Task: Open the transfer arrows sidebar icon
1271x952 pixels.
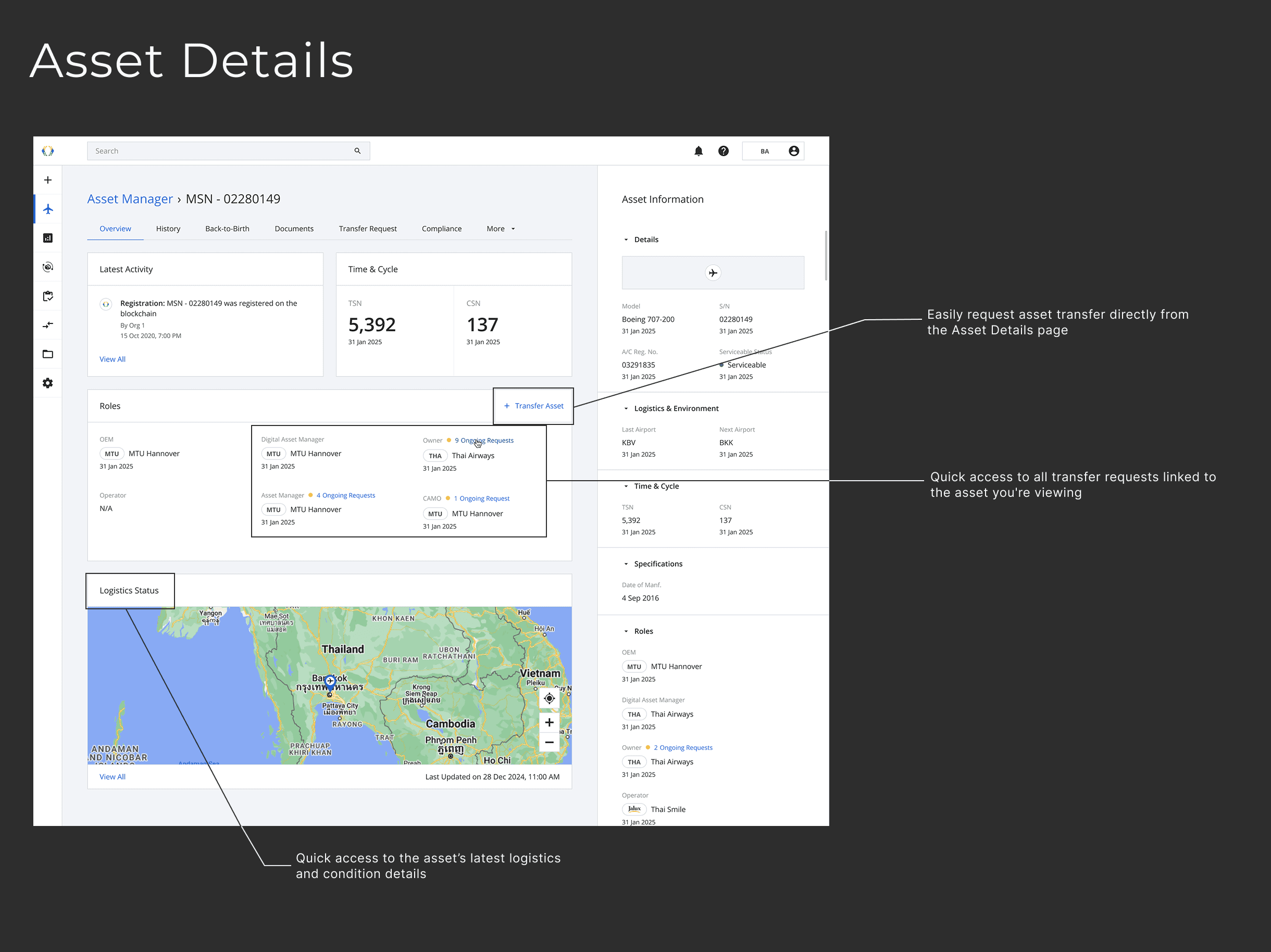Action: coord(48,325)
